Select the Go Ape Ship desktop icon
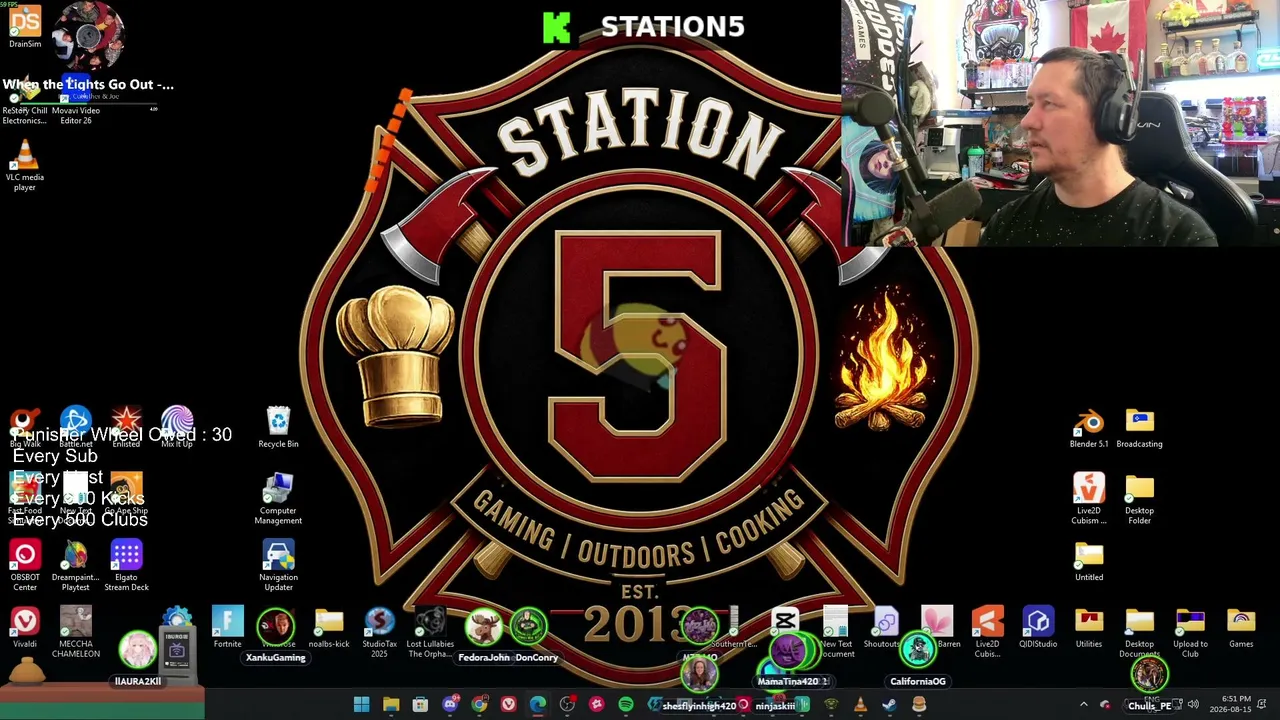The width and height of the screenshot is (1280, 720). coord(126,495)
